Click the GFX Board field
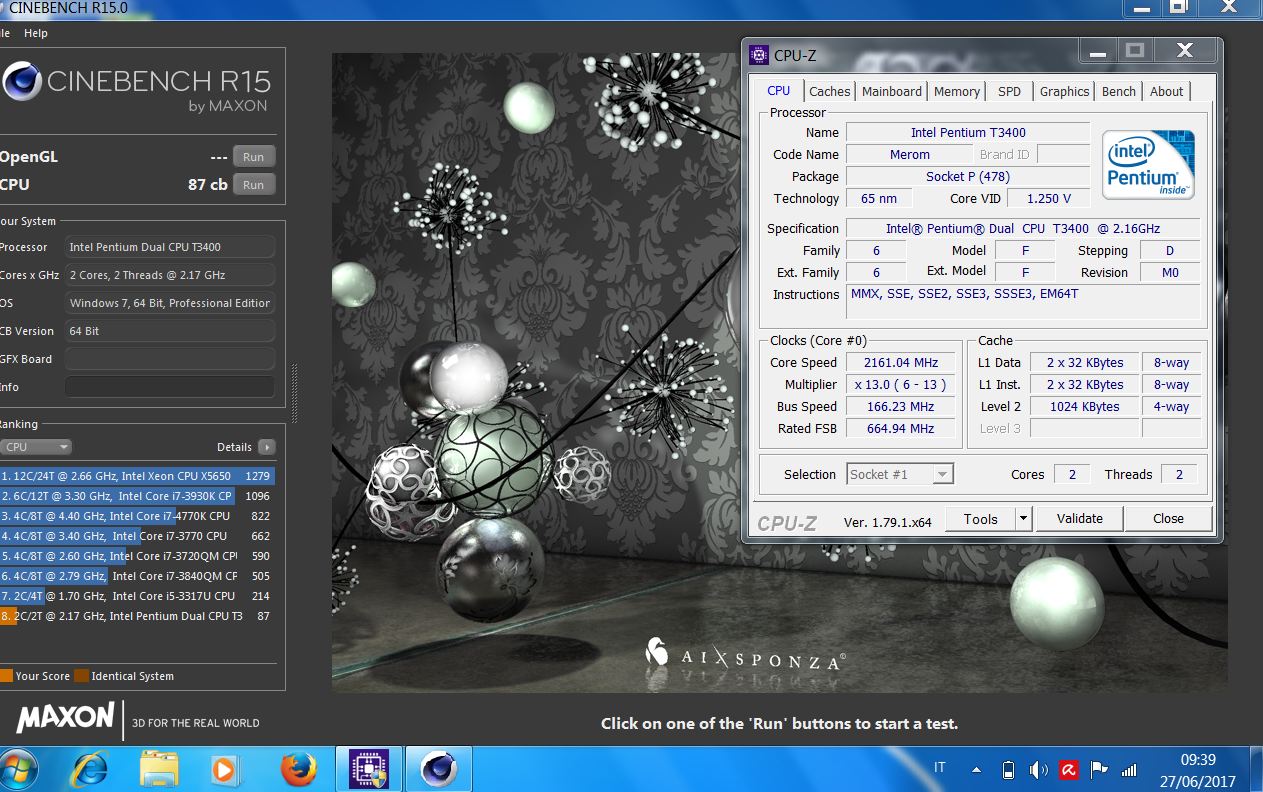The width and height of the screenshot is (1263, 792). [x=170, y=359]
